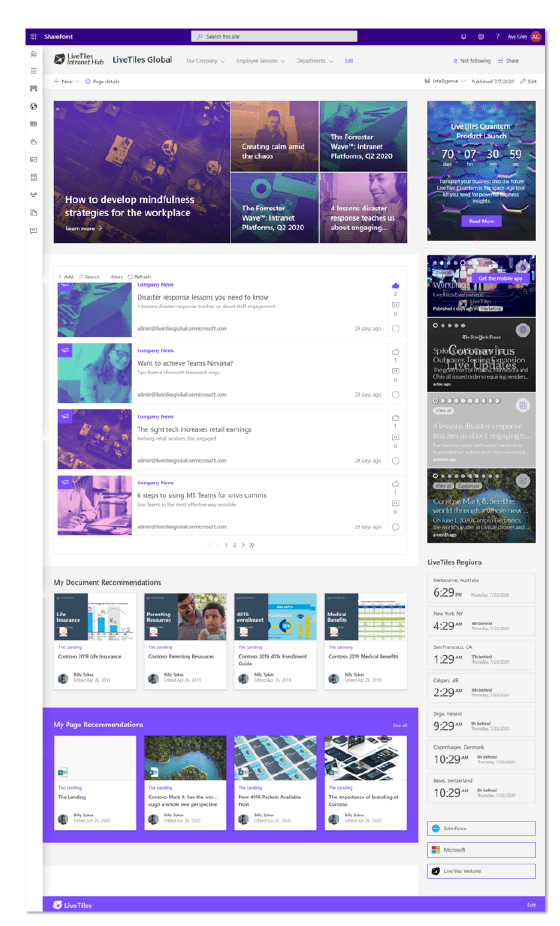The height and width of the screenshot is (926, 560).
Task: Click Add in news toolbar
Action: click(x=66, y=277)
